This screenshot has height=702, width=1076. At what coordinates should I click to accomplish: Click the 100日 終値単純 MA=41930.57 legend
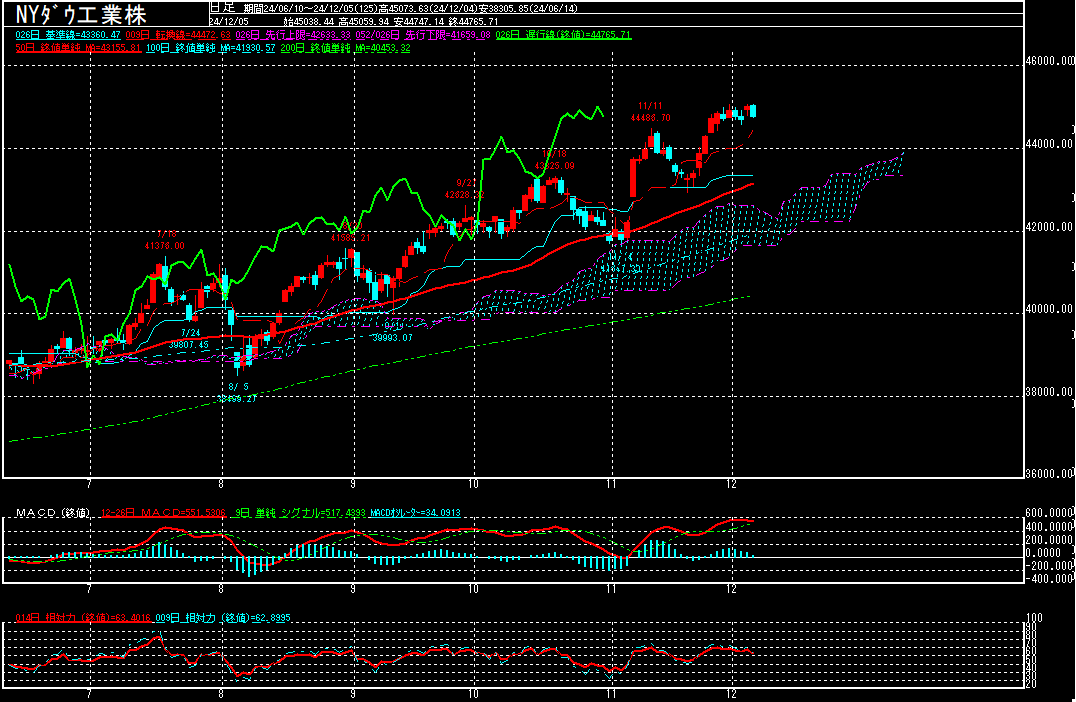(x=211, y=48)
